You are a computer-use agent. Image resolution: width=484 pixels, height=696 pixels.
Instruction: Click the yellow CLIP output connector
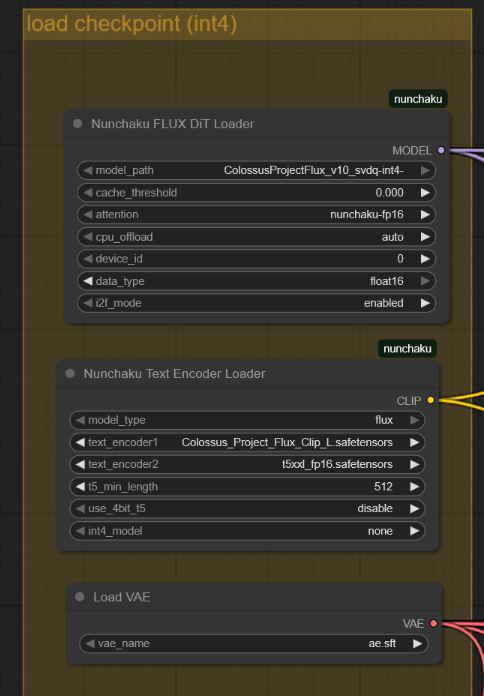(430, 400)
